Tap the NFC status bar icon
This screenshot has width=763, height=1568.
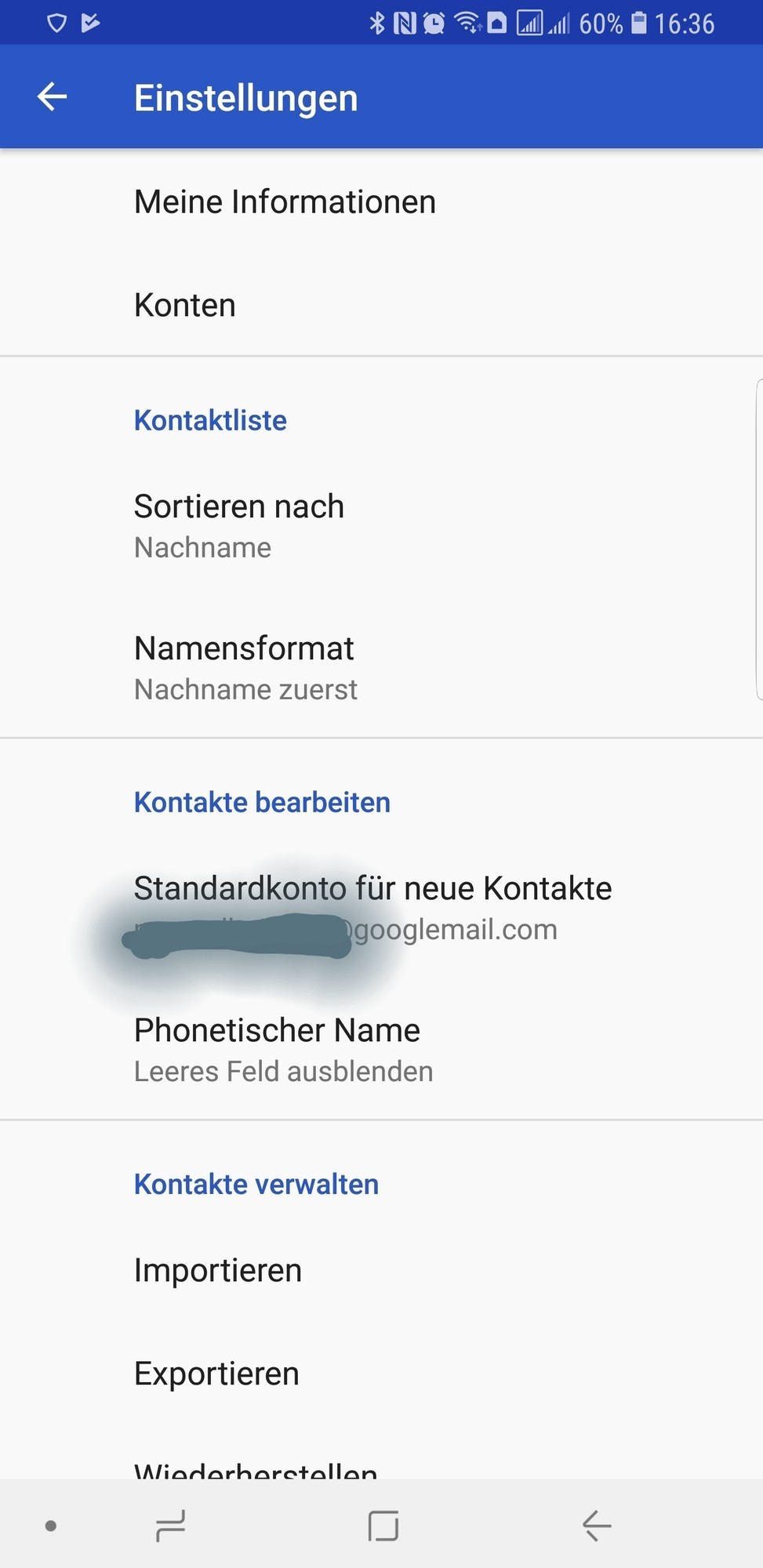tap(405, 24)
